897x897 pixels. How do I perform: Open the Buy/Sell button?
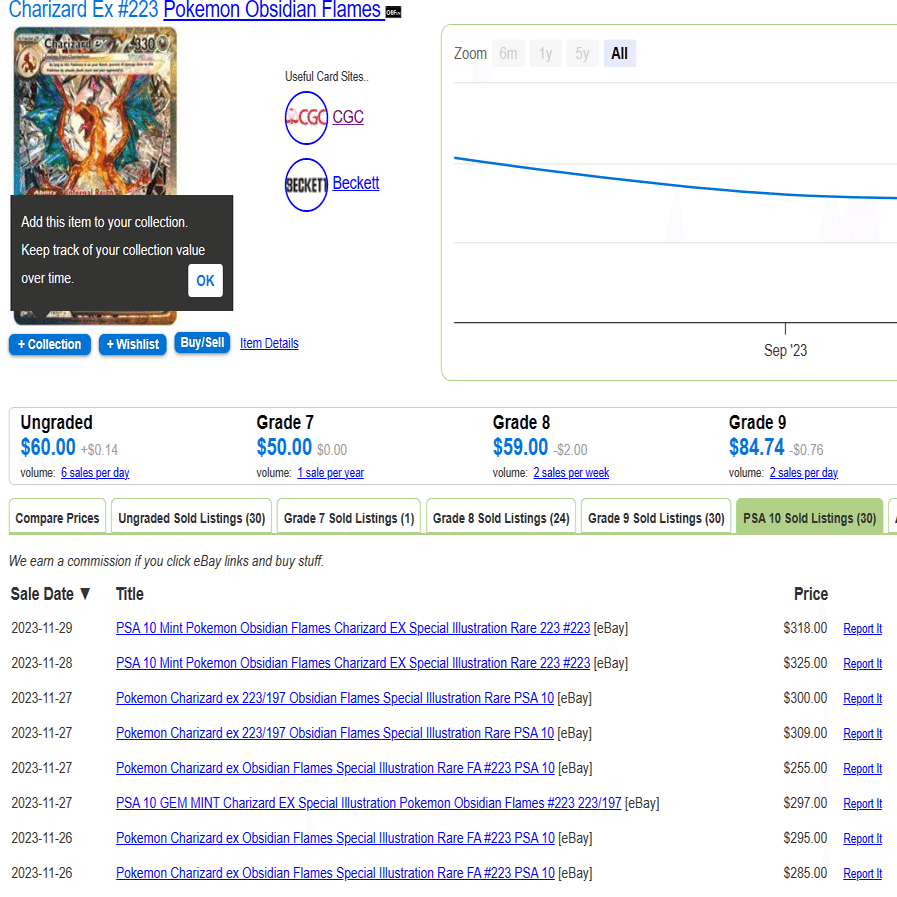tap(203, 343)
